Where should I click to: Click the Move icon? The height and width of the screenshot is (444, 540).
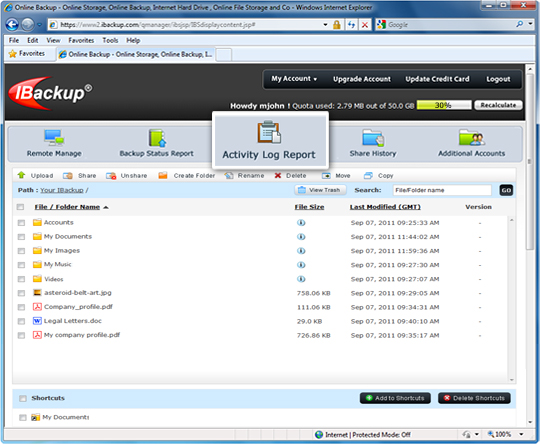[326, 176]
